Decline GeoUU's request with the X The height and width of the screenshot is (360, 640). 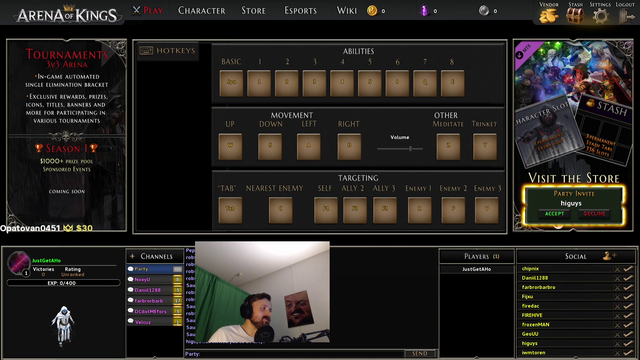[618, 335]
